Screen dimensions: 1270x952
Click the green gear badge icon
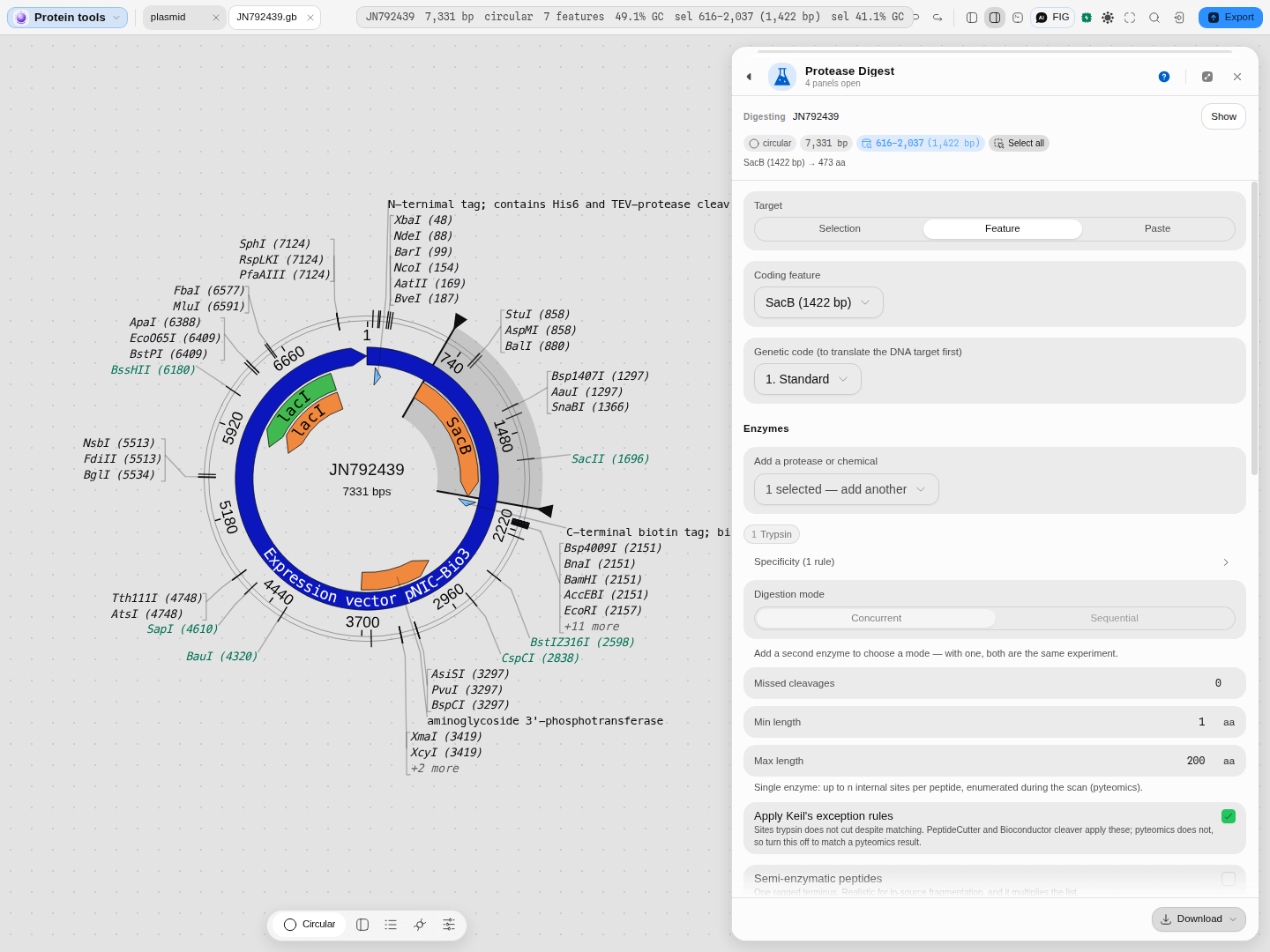click(1087, 18)
